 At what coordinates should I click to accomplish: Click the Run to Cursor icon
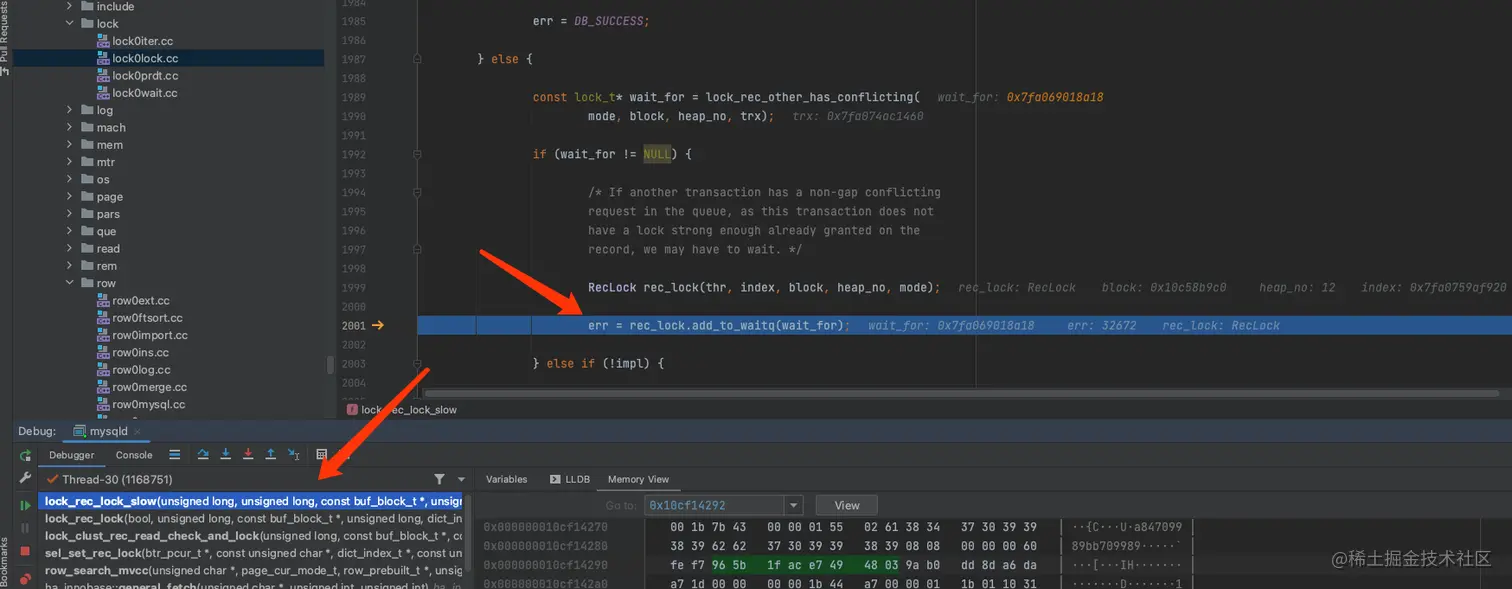coord(293,454)
